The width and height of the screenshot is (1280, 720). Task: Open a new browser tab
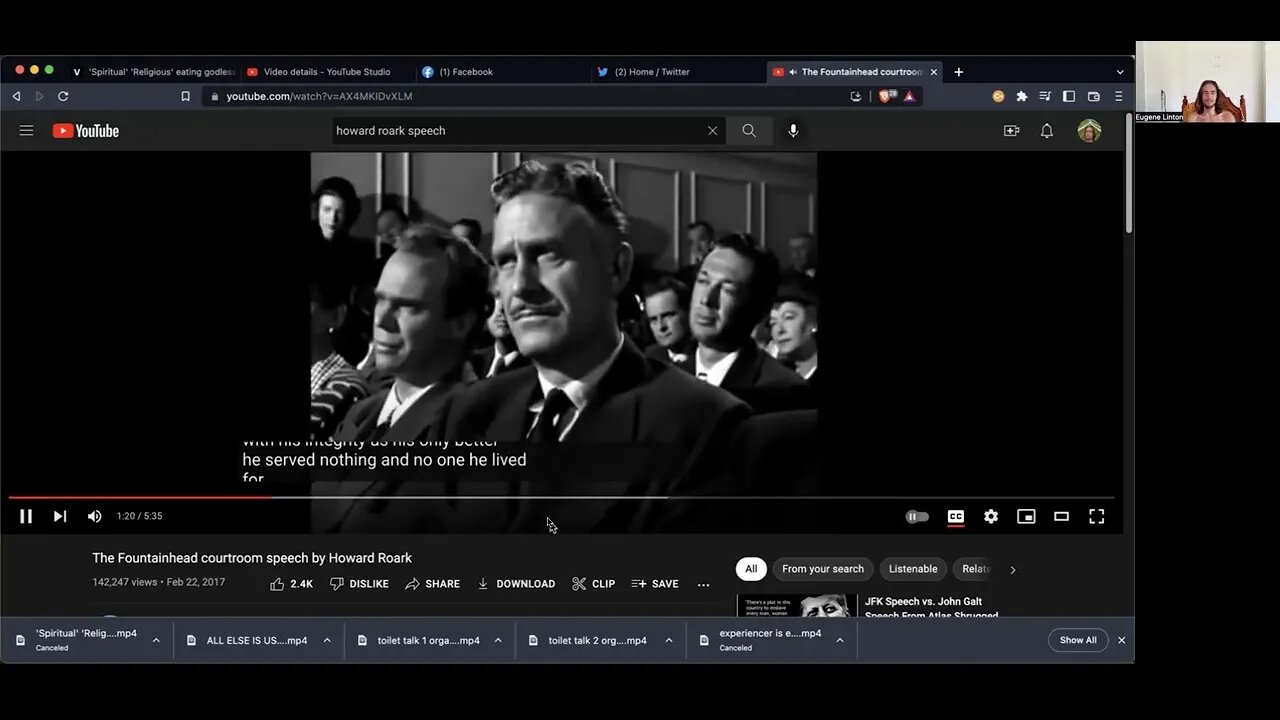[958, 72]
